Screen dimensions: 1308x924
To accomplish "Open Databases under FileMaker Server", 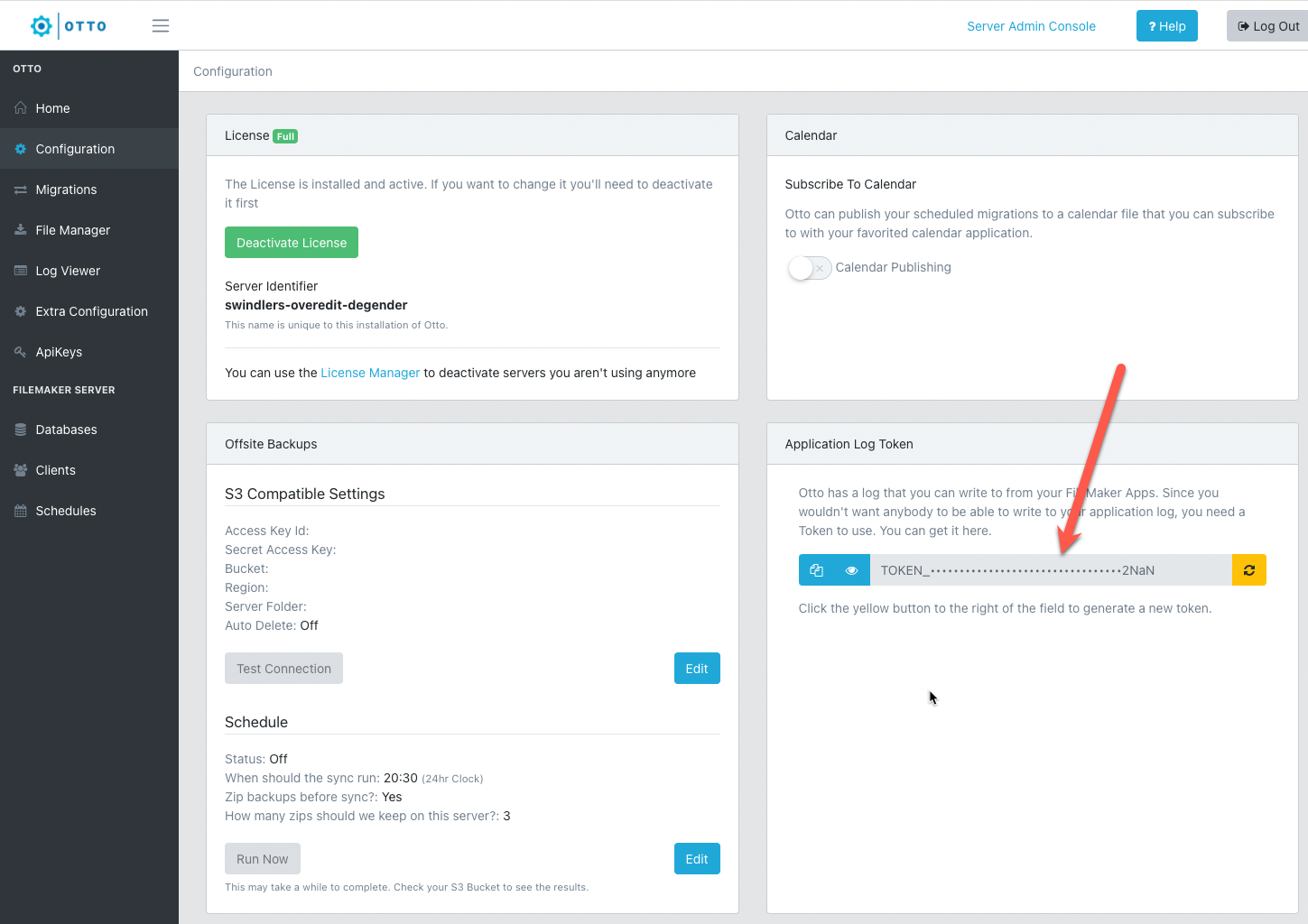I will pos(89,430).
